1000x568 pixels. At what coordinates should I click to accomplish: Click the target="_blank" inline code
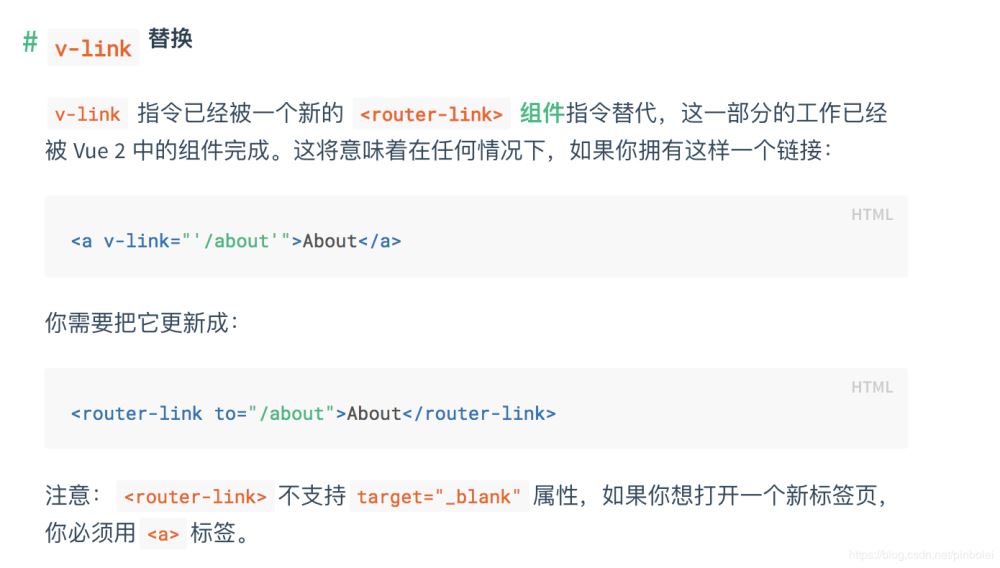pyautogui.click(x=438, y=497)
